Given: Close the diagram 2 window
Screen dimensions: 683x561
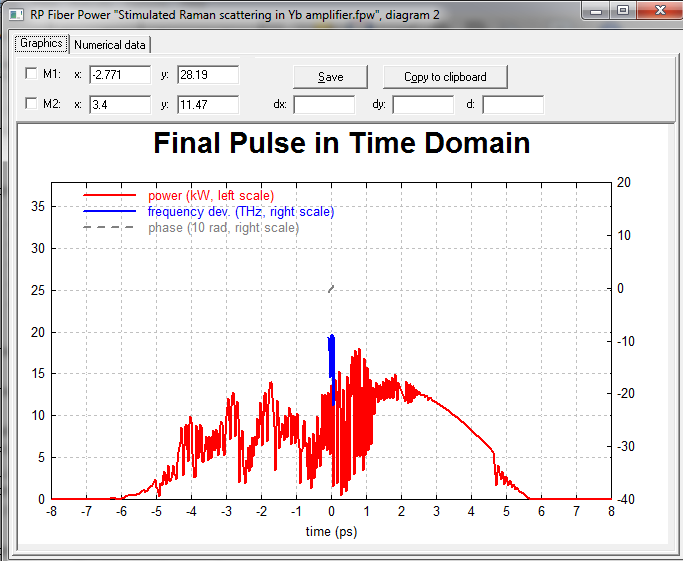Looking at the screenshot, I should point(660,10).
